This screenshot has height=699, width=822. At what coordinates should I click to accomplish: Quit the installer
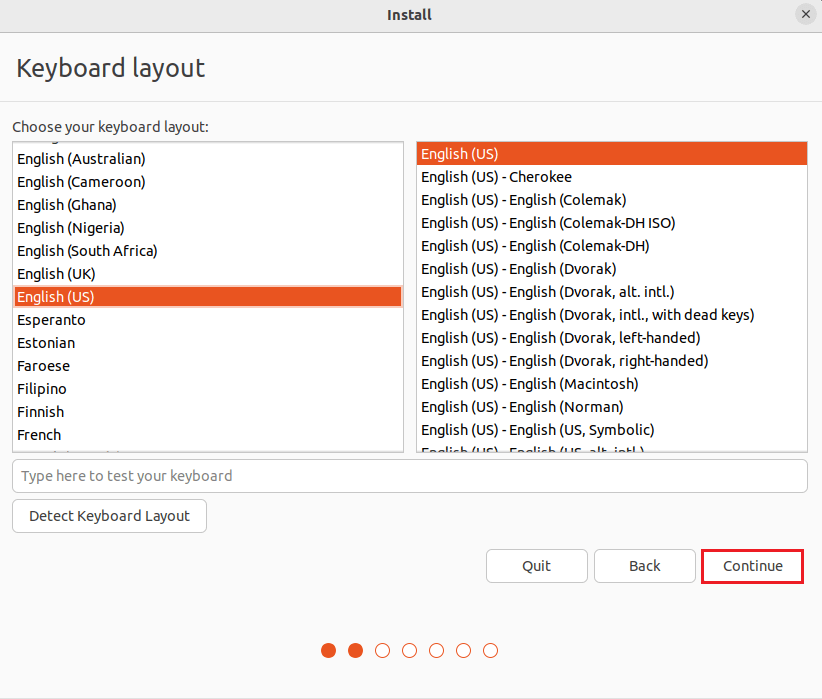click(x=536, y=566)
